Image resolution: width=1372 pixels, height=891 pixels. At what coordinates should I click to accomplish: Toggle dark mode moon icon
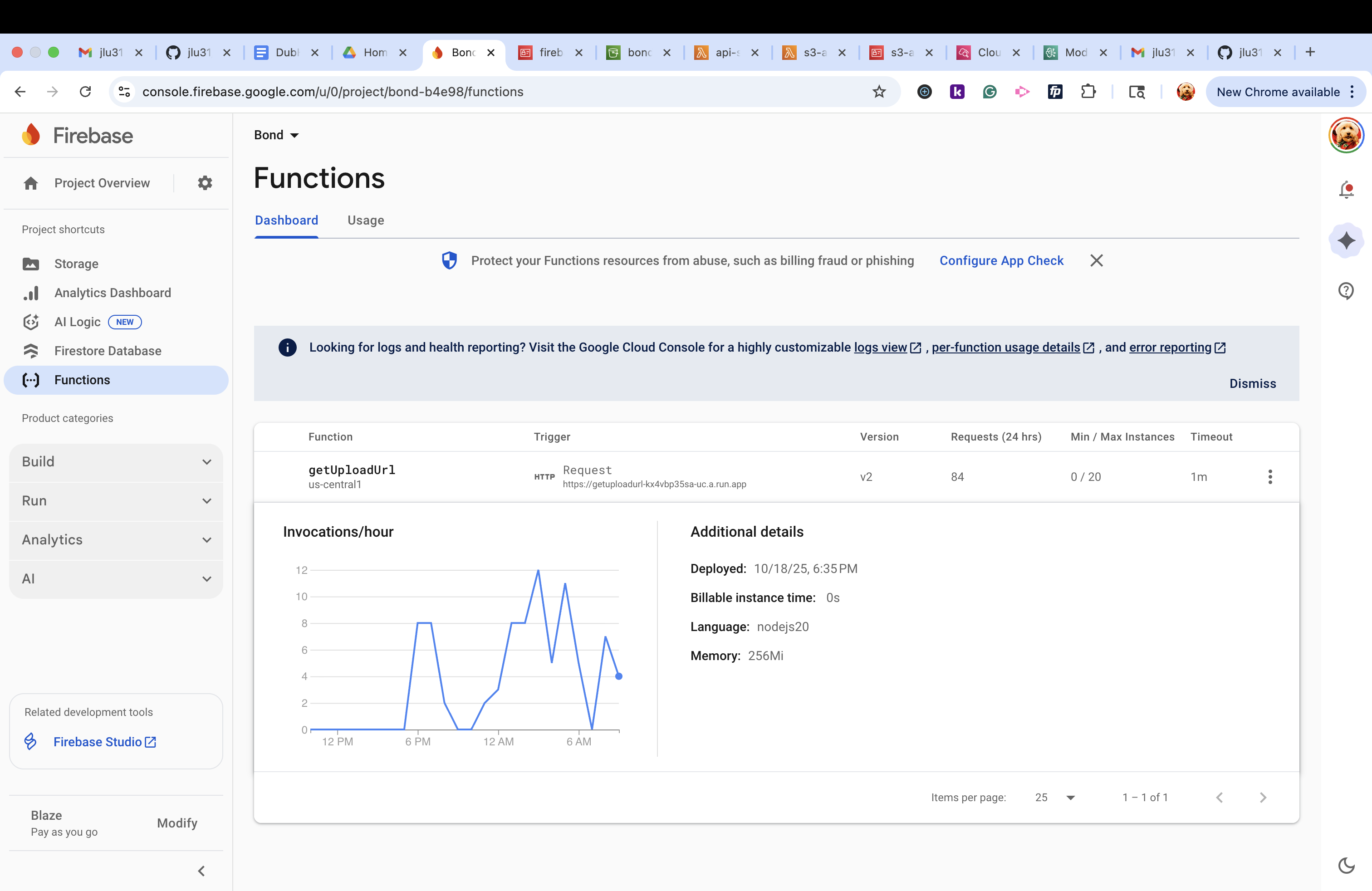(x=1346, y=865)
